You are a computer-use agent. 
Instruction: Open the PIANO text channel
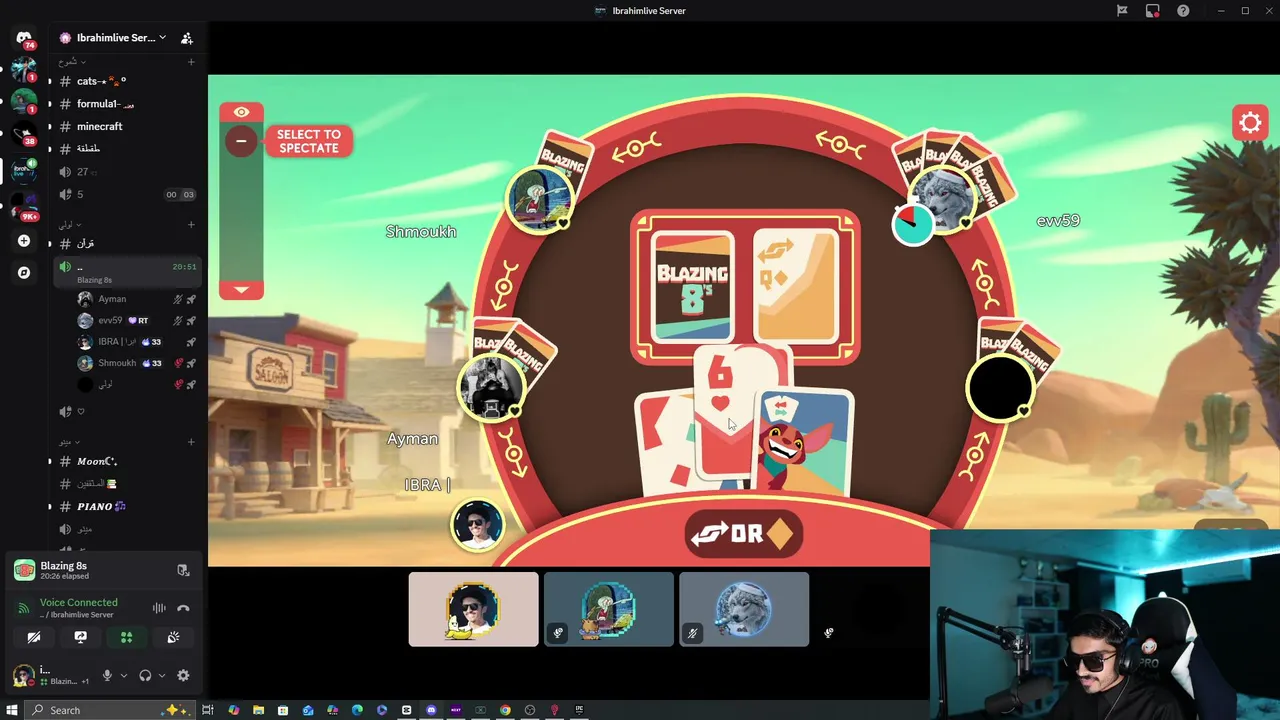[125, 506]
